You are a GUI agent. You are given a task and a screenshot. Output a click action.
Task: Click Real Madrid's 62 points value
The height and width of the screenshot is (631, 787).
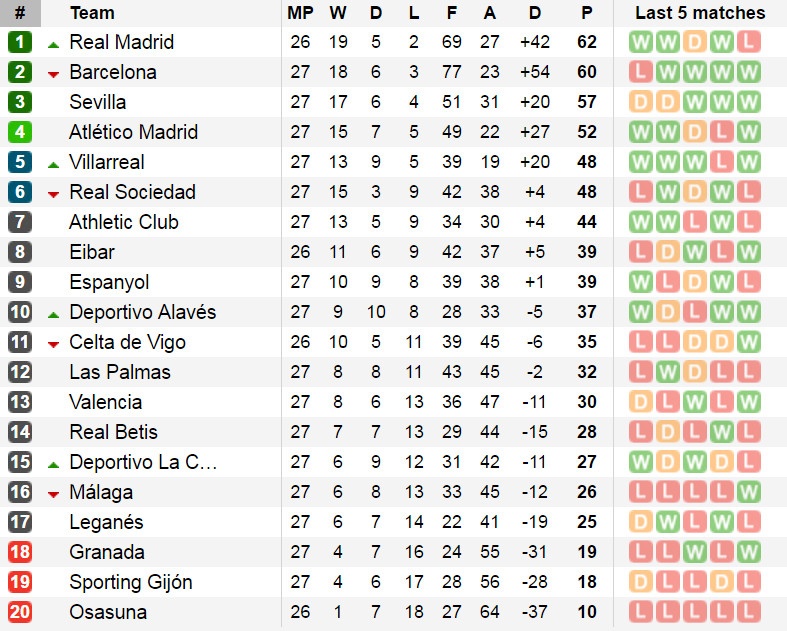(x=587, y=42)
